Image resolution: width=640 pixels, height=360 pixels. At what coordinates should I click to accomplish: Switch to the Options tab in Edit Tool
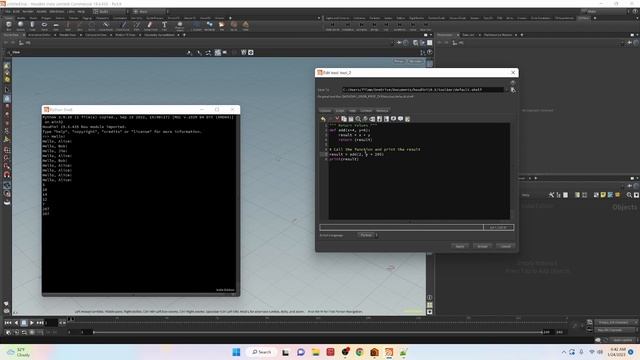pyautogui.click(x=325, y=111)
